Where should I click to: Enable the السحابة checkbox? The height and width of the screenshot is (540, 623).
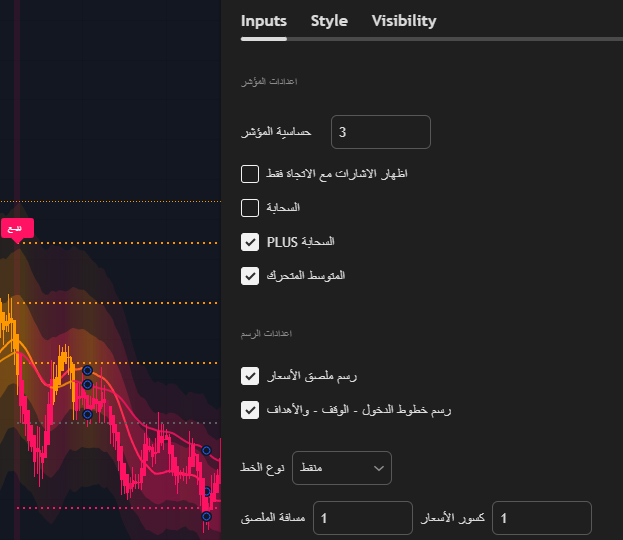click(x=250, y=208)
